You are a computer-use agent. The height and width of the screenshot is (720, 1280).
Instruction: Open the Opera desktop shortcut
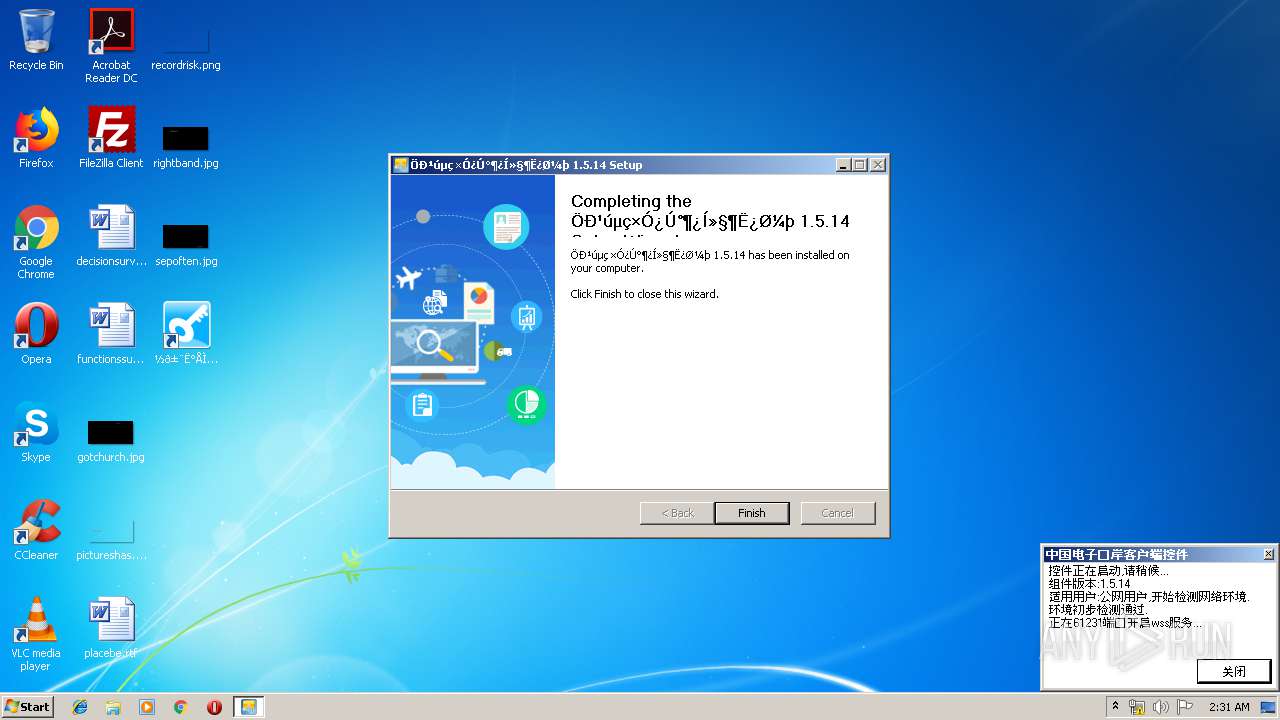click(36, 334)
